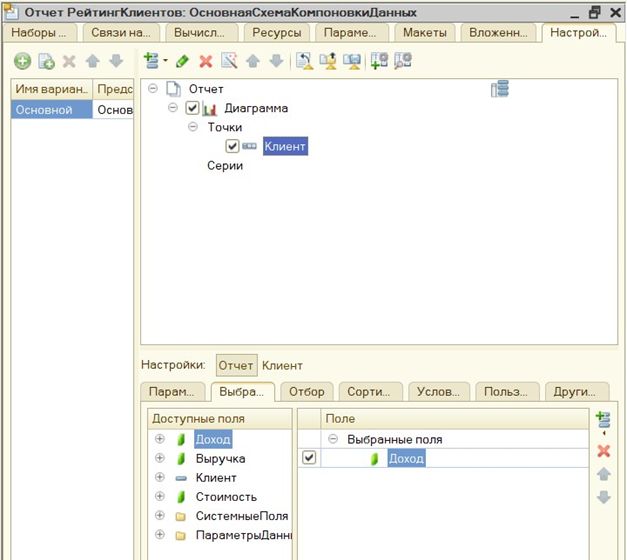The width and height of the screenshot is (627, 560).
Task: Click the Диаграмма chart icon
Action: (210, 108)
